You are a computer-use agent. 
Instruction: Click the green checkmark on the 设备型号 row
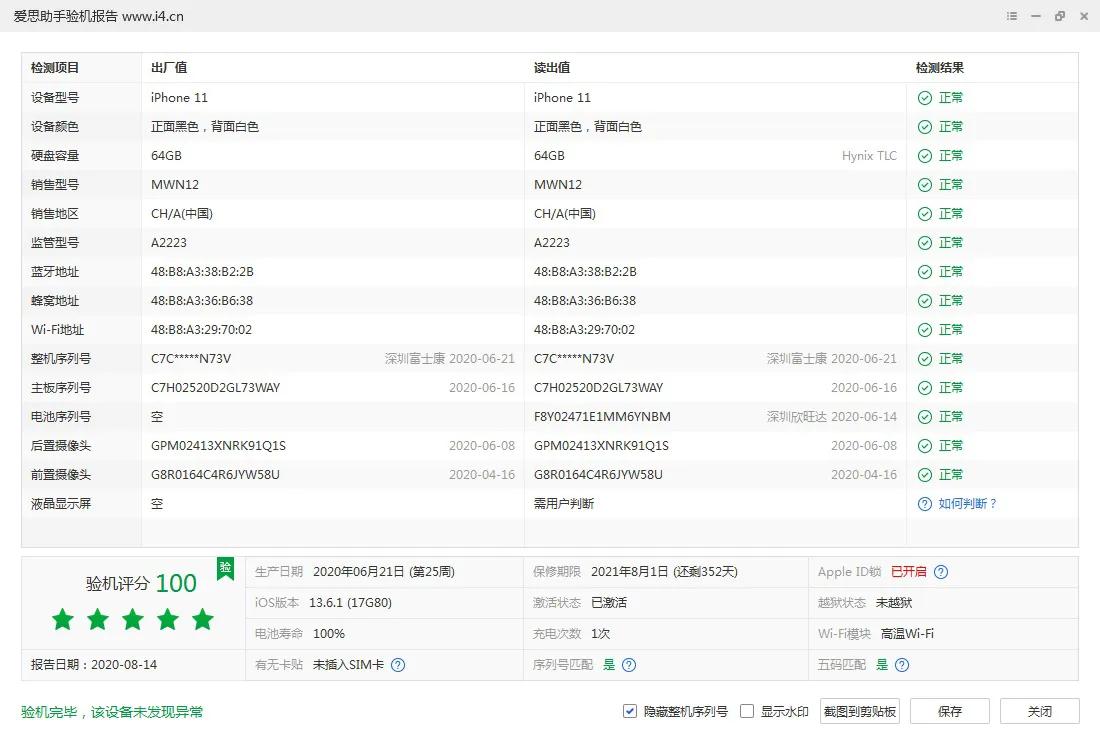tap(923, 97)
